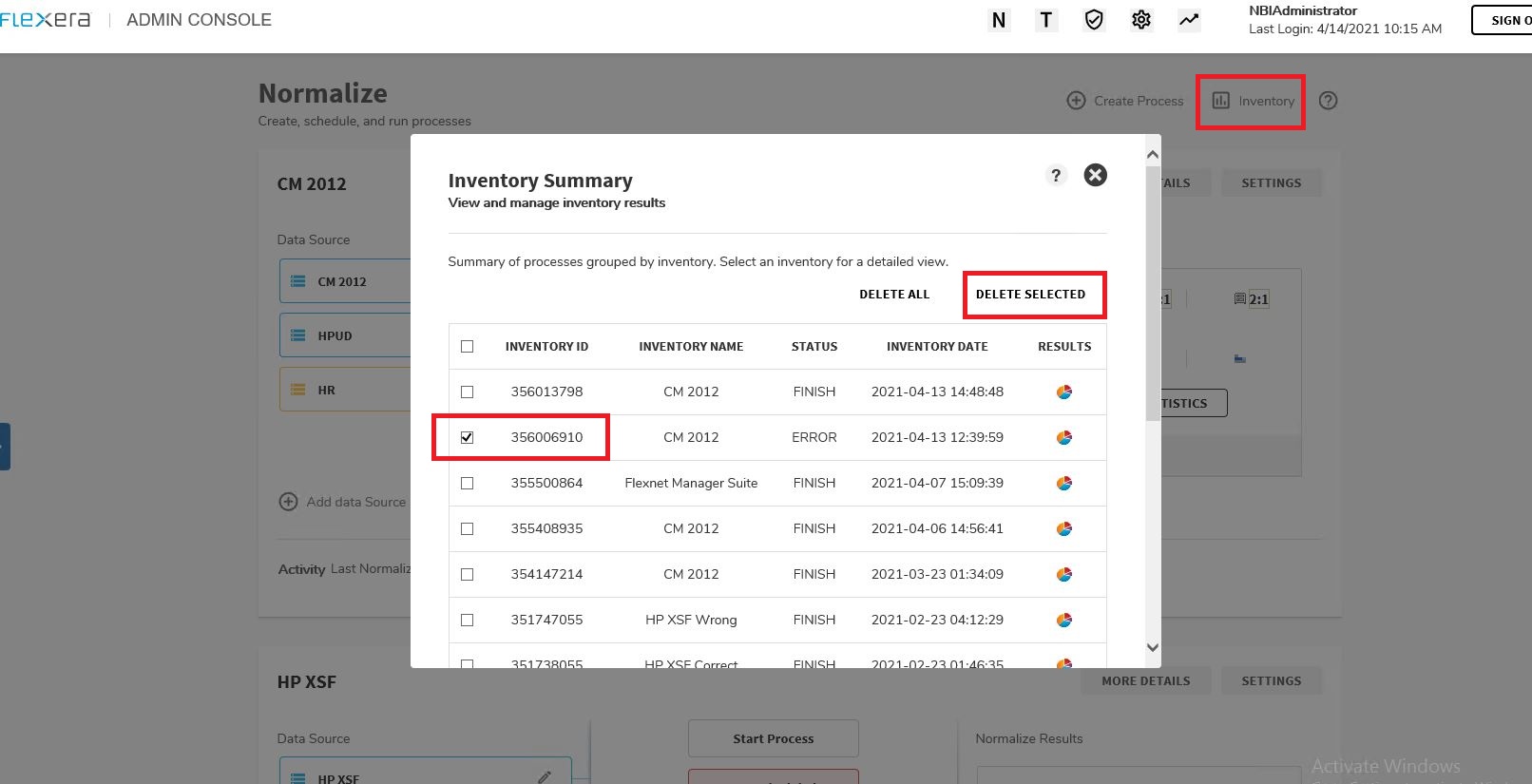Click the dialog scrollbar down arrow
Screen dimensions: 1532x784
pyautogui.click(x=1153, y=647)
